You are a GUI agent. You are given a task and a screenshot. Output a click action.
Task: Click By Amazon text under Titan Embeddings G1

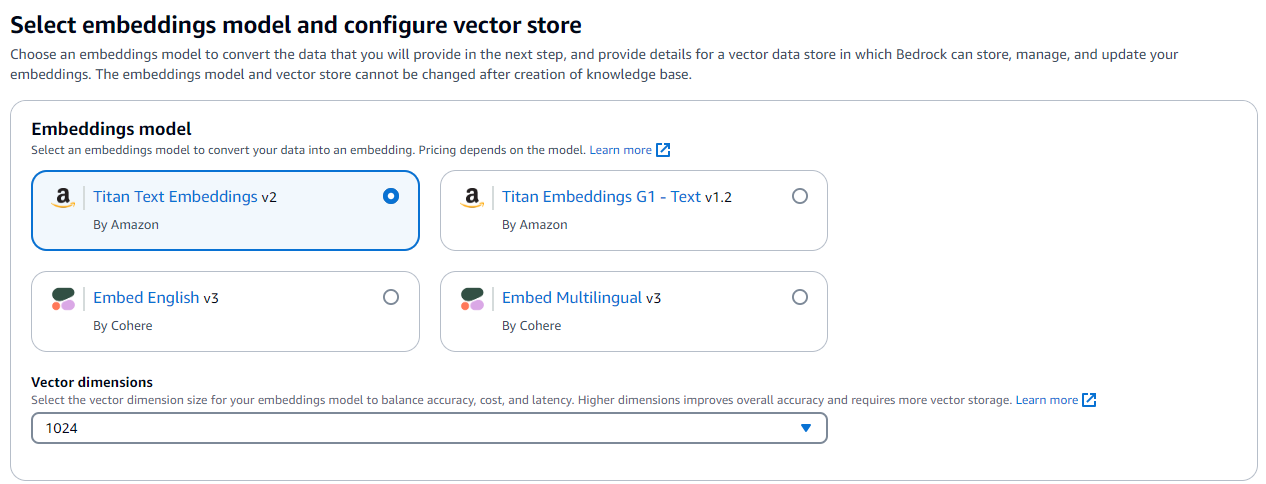click(534, 225)
